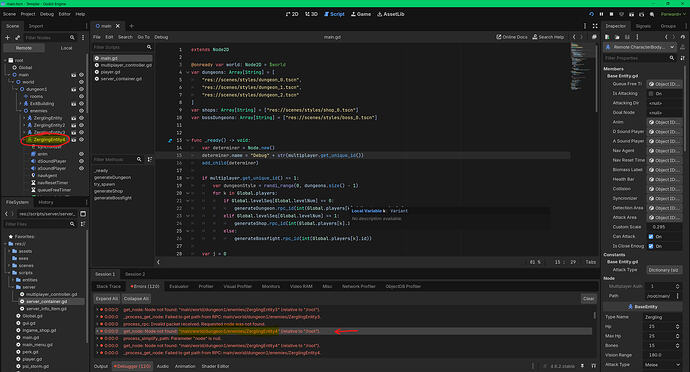
Task: Click the sort properties icon beside Filter Properties
Action: [x=683, y=58]
